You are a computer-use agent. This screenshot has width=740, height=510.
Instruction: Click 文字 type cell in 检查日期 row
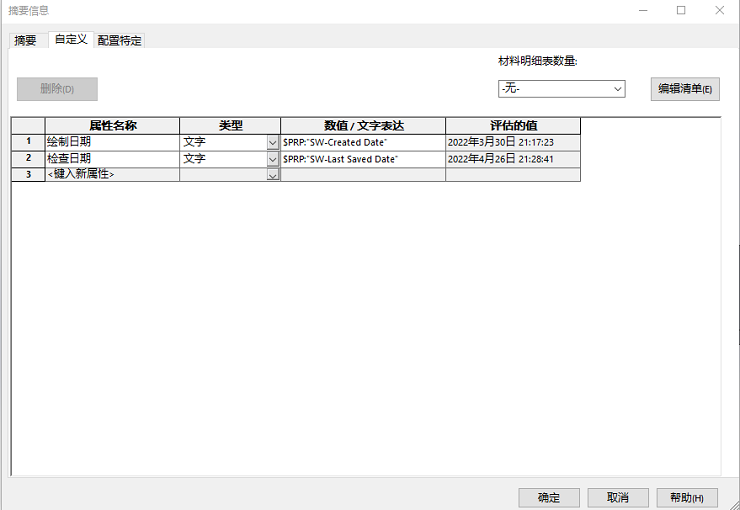coord(224,159)
